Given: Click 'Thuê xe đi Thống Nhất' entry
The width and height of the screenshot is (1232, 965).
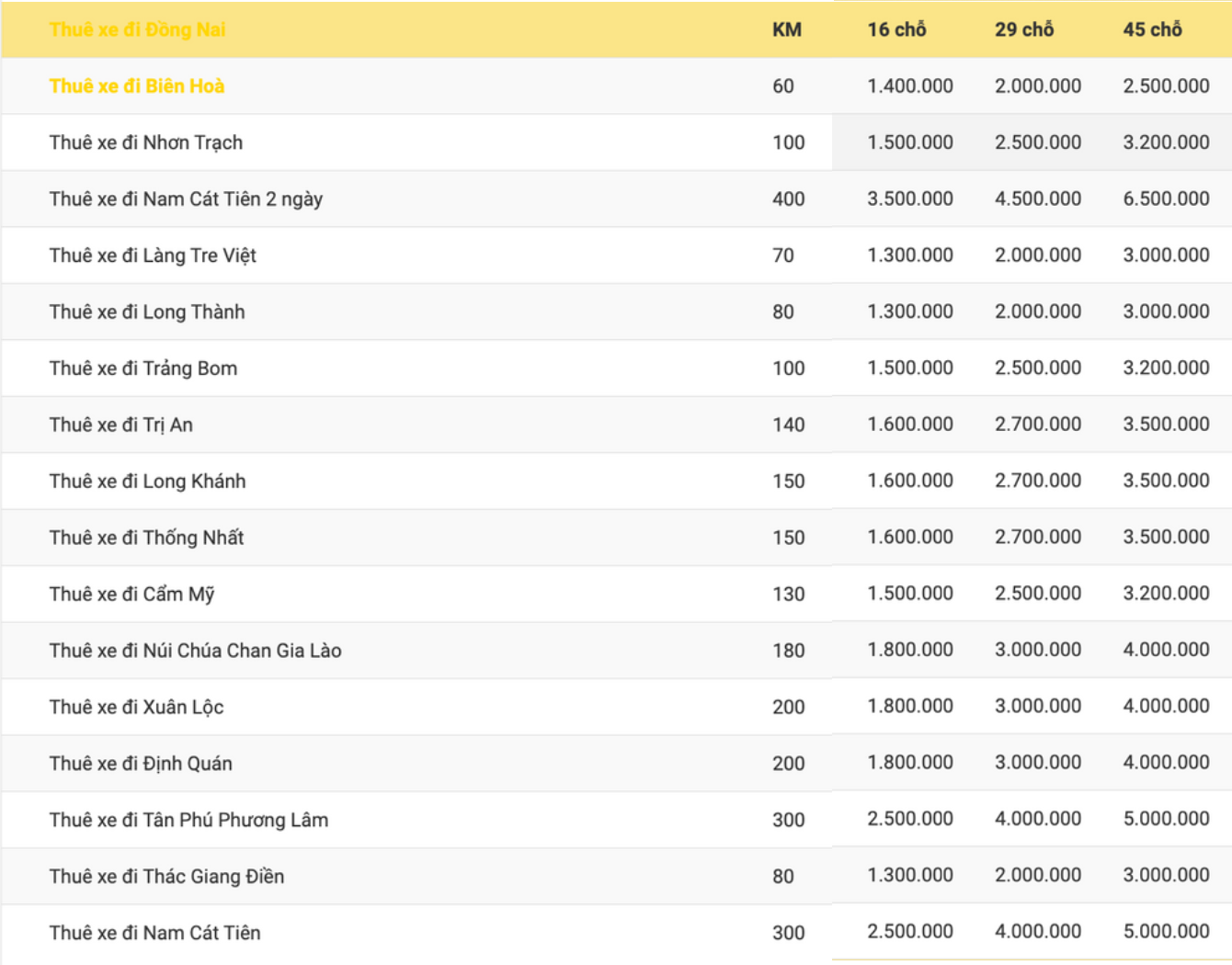Looking at the screenshot, I should click(x=146, y=538).
